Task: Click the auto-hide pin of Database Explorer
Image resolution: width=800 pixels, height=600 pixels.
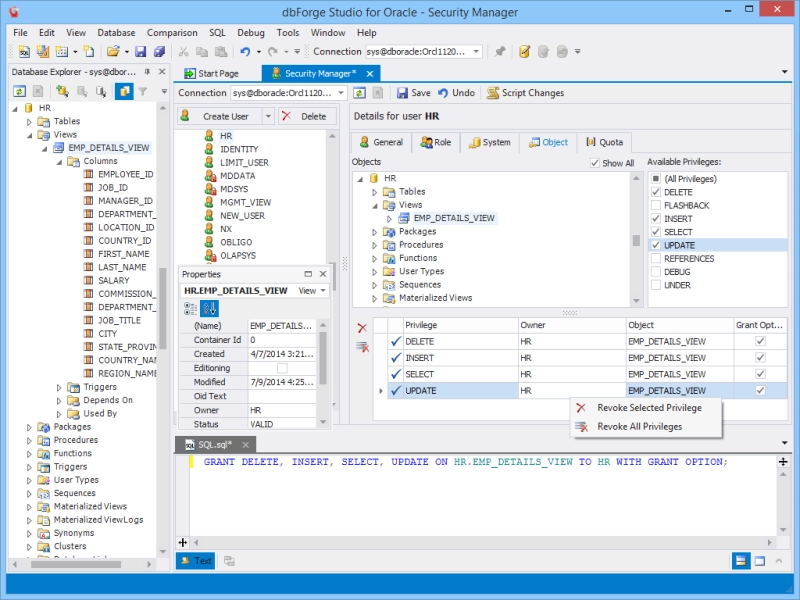Action: click(x=147, y=72)
